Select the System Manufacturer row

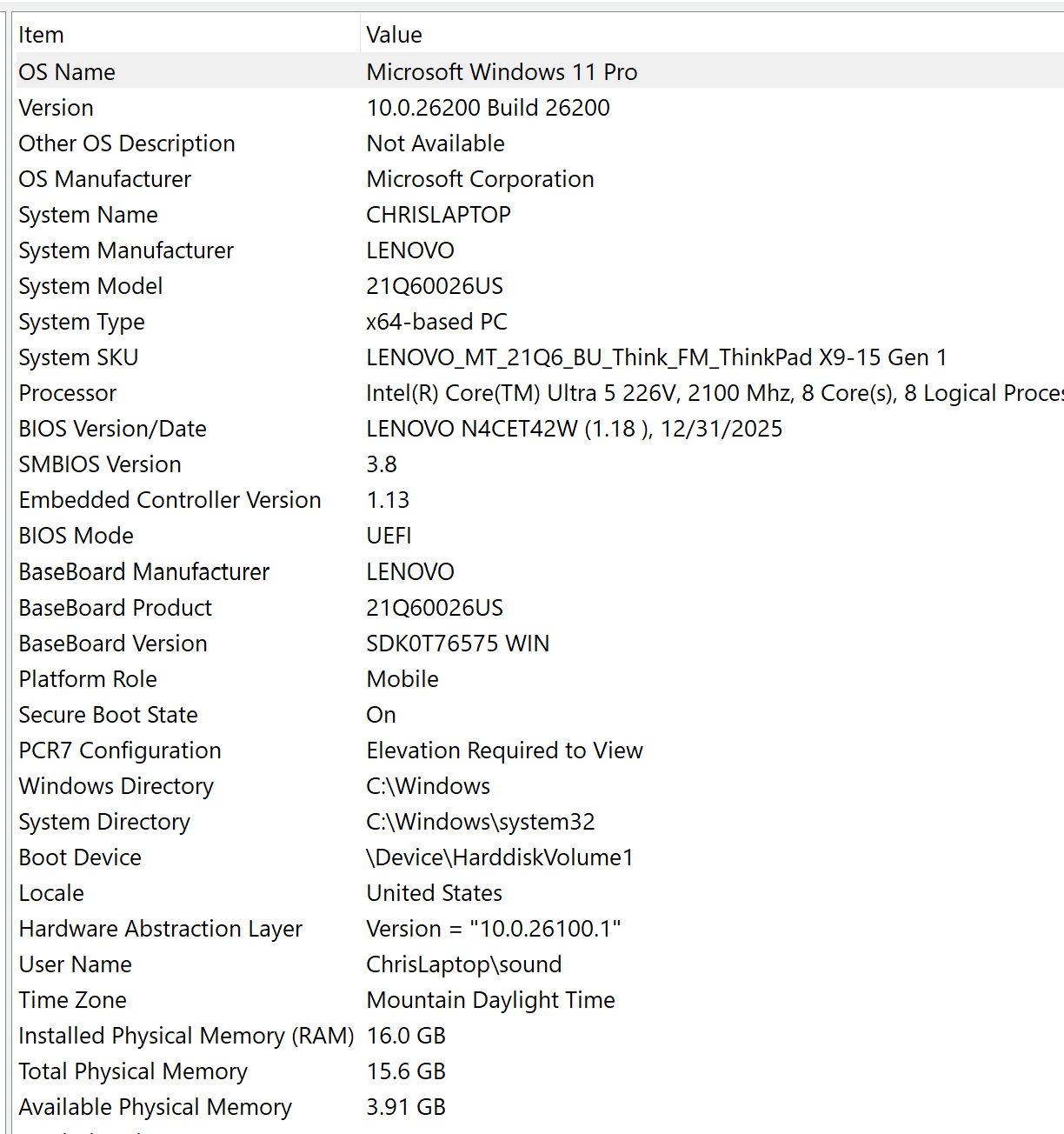click(x=540, y=250)
